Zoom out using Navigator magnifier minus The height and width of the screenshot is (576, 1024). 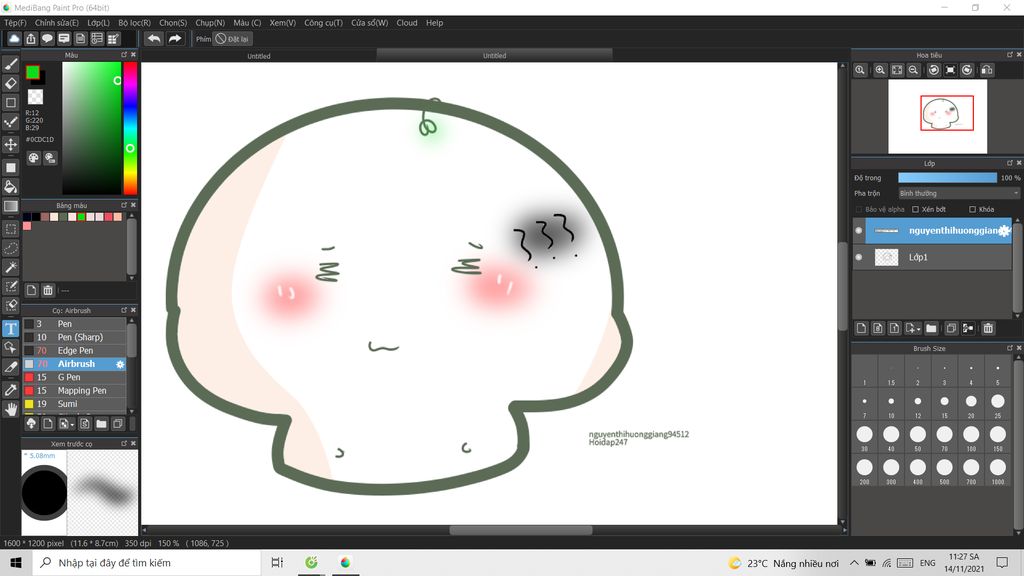[x=914, y=70]
